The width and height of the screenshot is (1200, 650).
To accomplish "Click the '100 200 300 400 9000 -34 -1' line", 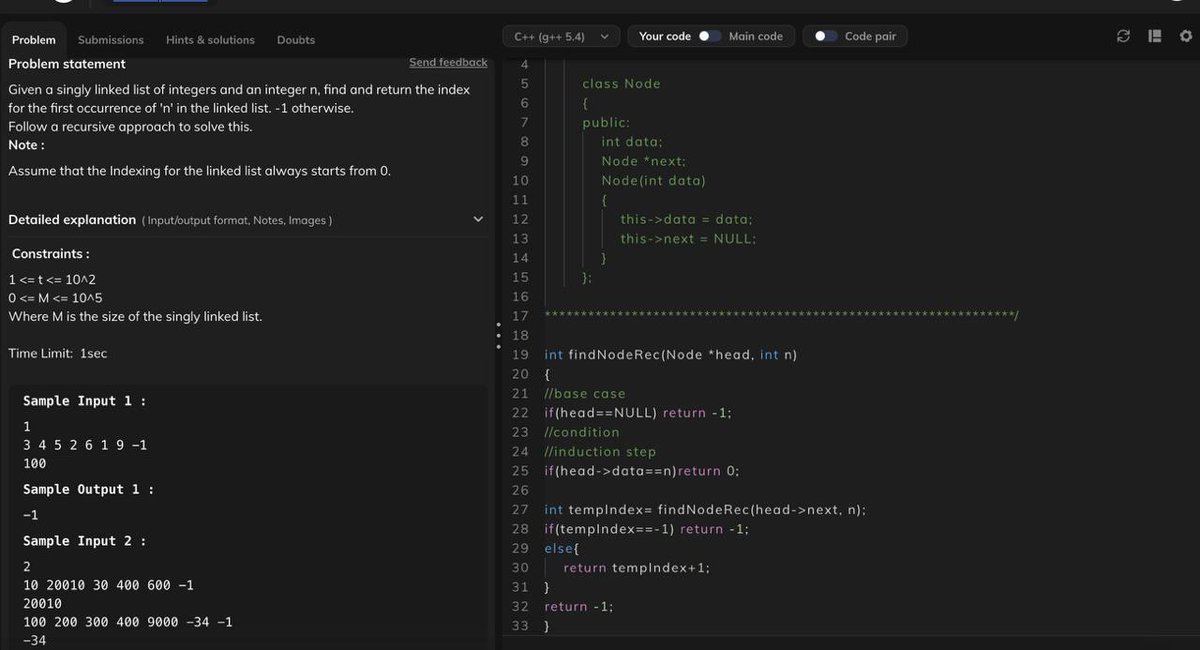I will pos(128,622).
